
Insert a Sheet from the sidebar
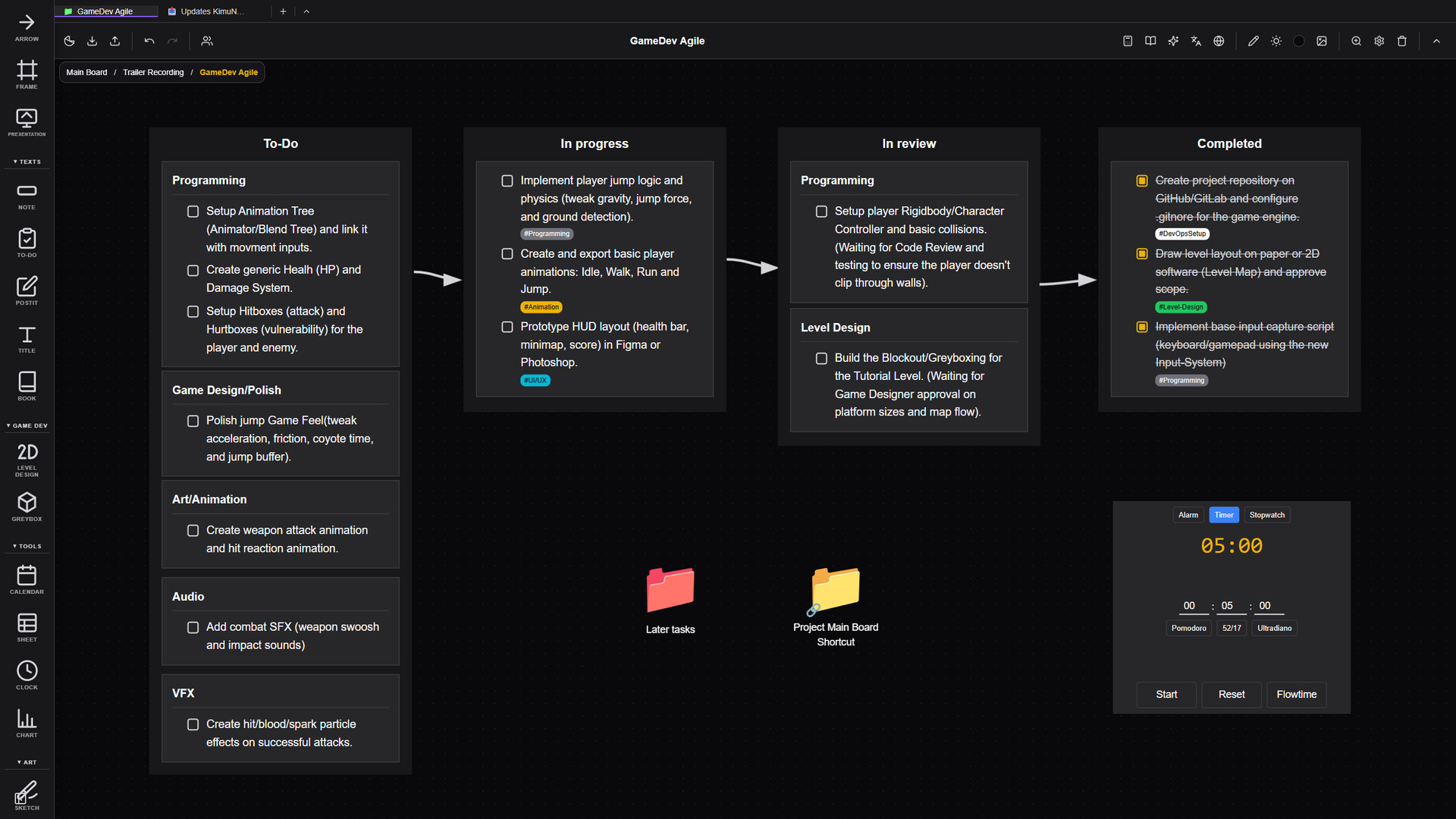[27, 627]
